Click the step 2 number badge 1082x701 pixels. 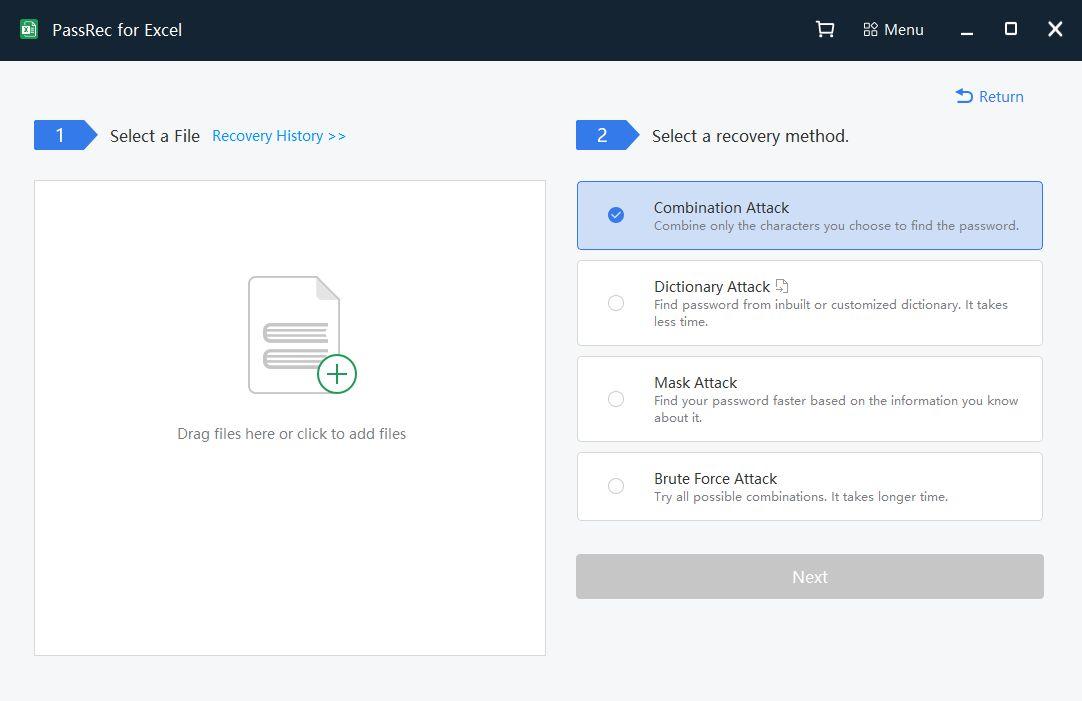click(x=602, y=136)
